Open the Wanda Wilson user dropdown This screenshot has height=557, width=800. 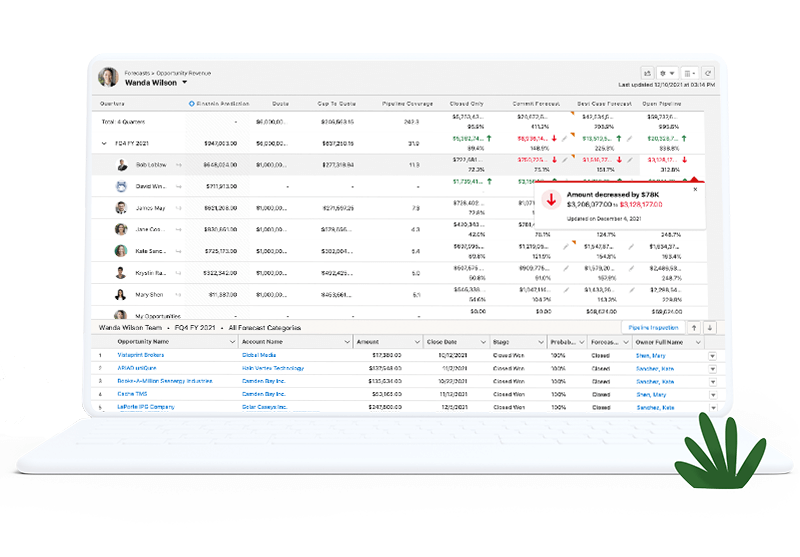184,84
